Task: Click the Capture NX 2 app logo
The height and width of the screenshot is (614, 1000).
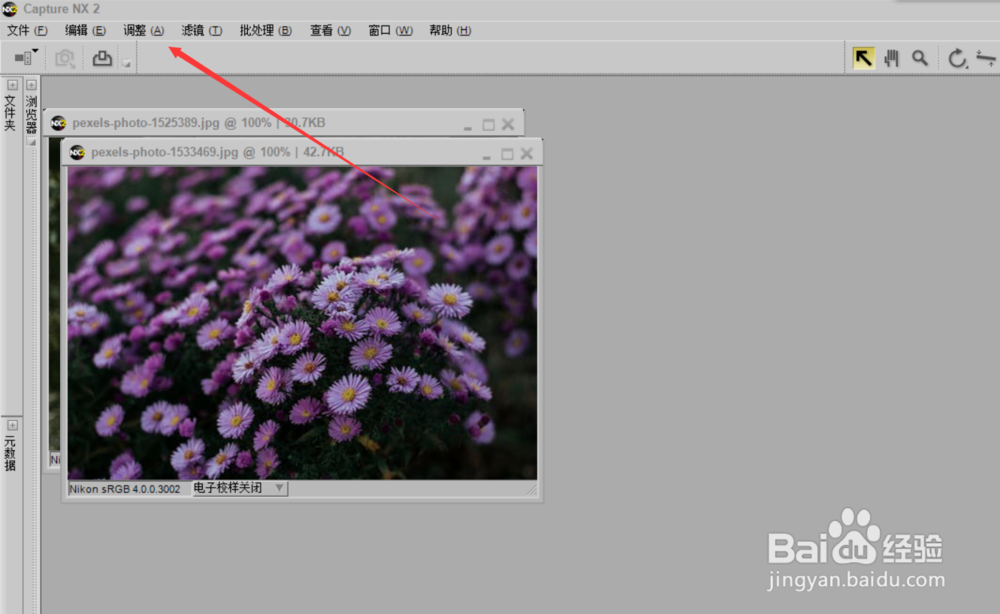Action: click(x=10, y=9)
